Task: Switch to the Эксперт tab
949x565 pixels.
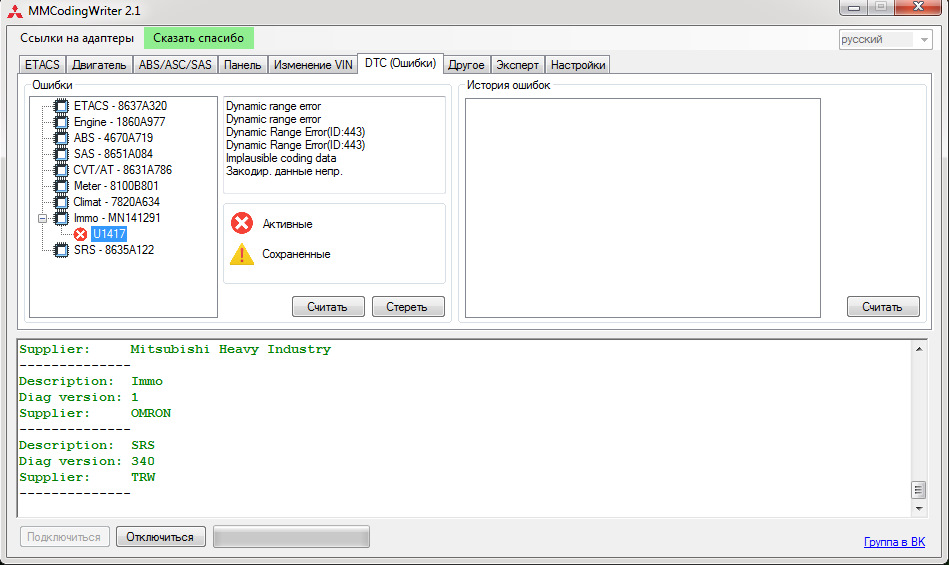Action: click(x=517, y=65)
